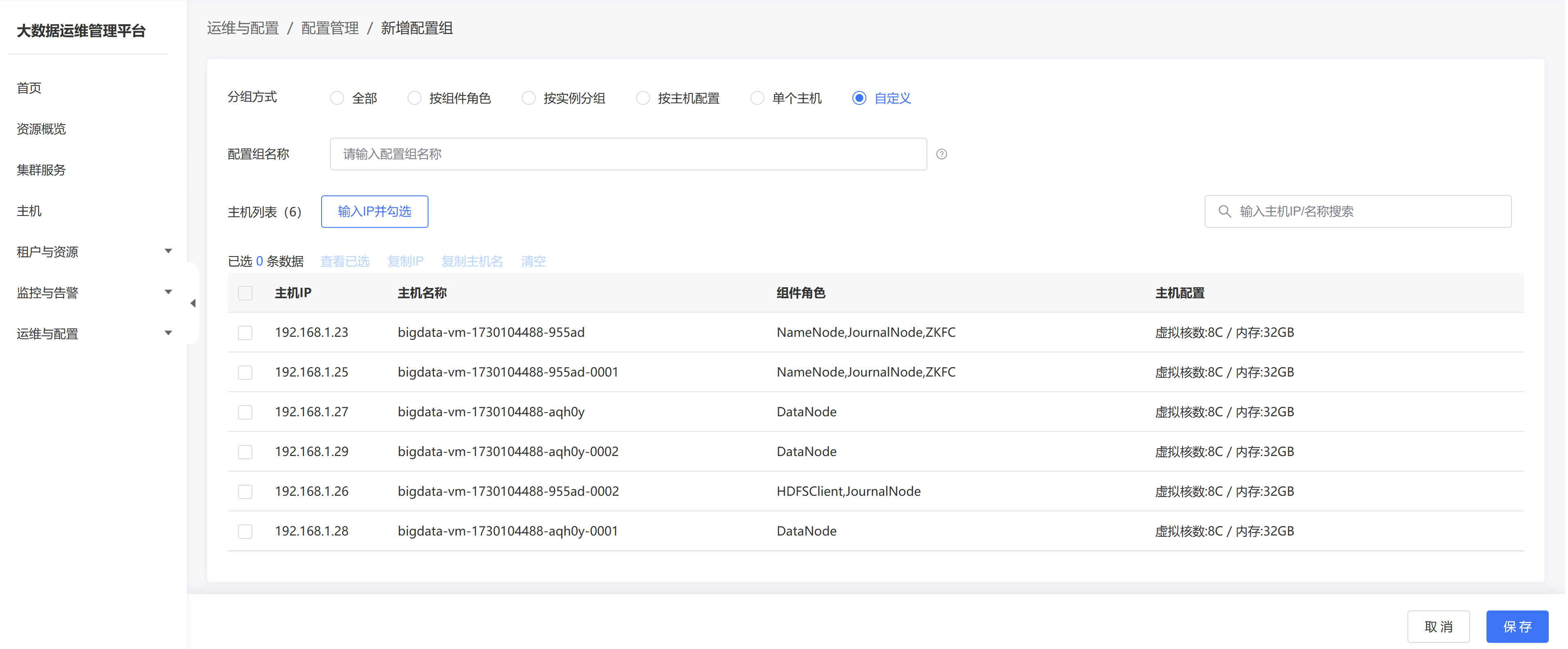
Task: Select the 自定义 radio option
Action: point(860,98)
